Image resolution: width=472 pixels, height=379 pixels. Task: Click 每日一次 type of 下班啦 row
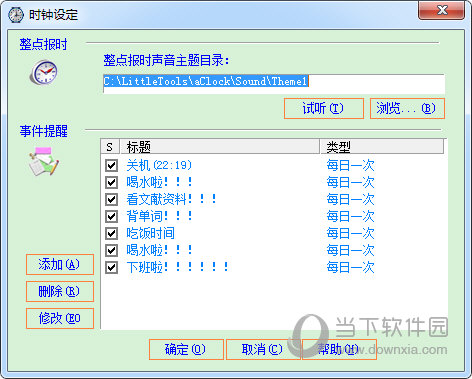tap(350, 267)
